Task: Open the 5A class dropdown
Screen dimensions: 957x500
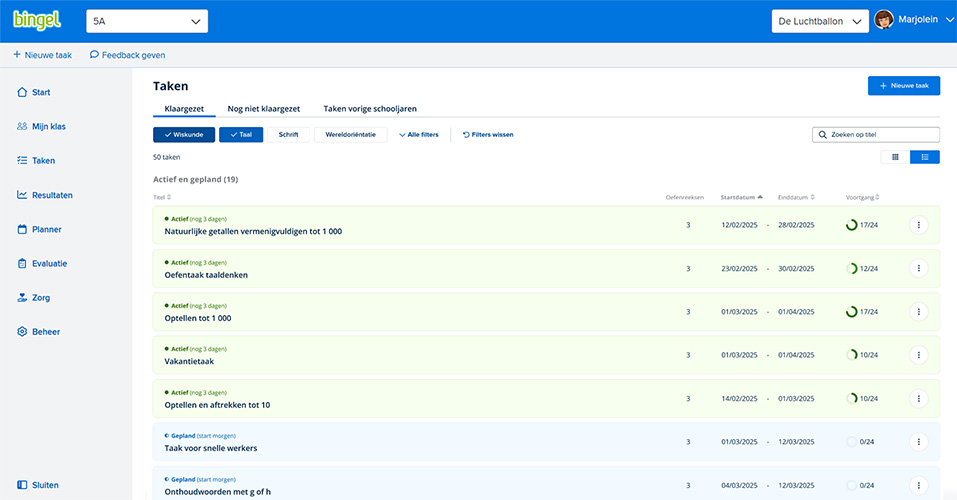Action: point(146,21)
